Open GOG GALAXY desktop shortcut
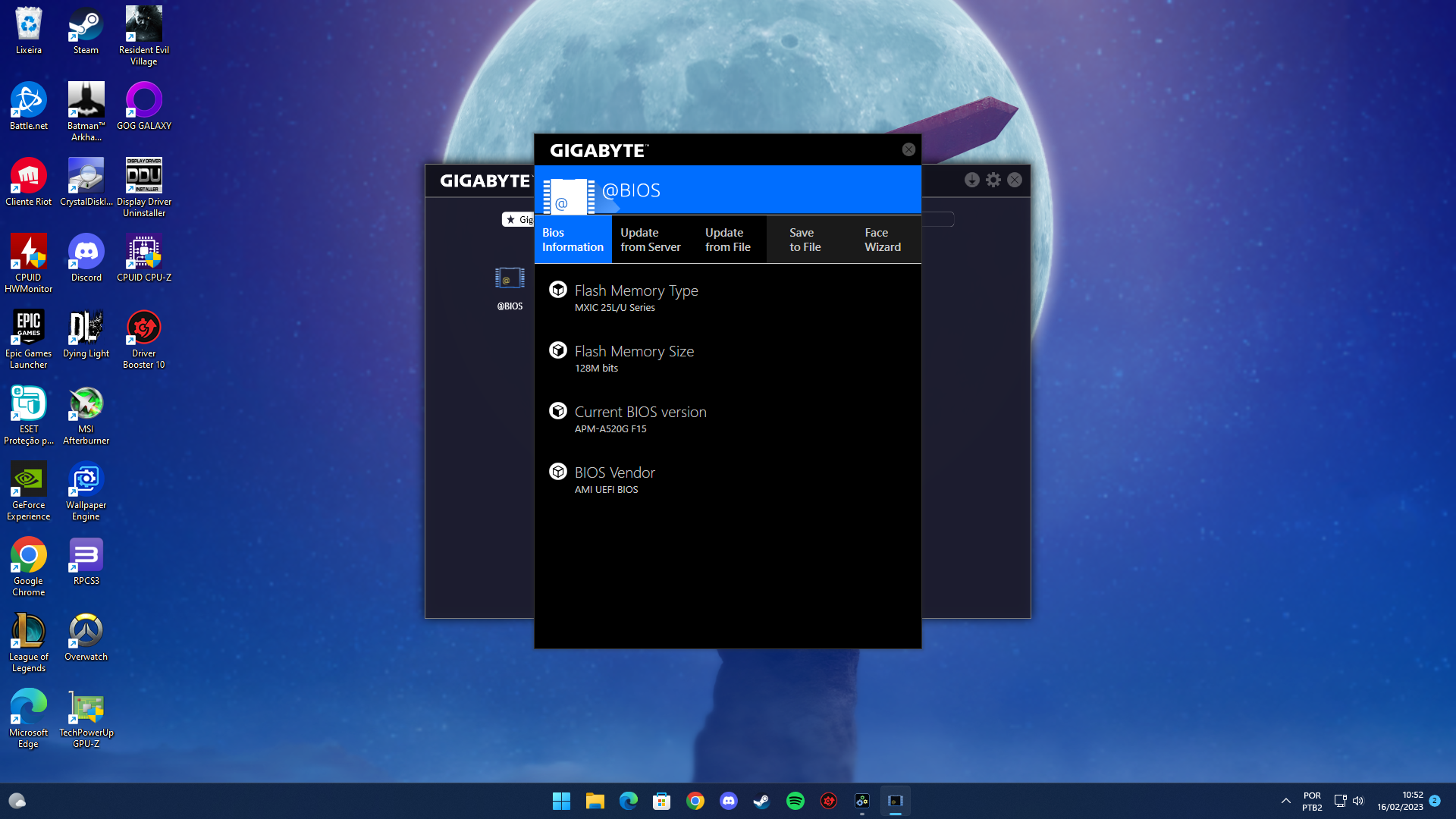Image resolution: width=1456 pixels, height=819 pixels. (144, 106)
